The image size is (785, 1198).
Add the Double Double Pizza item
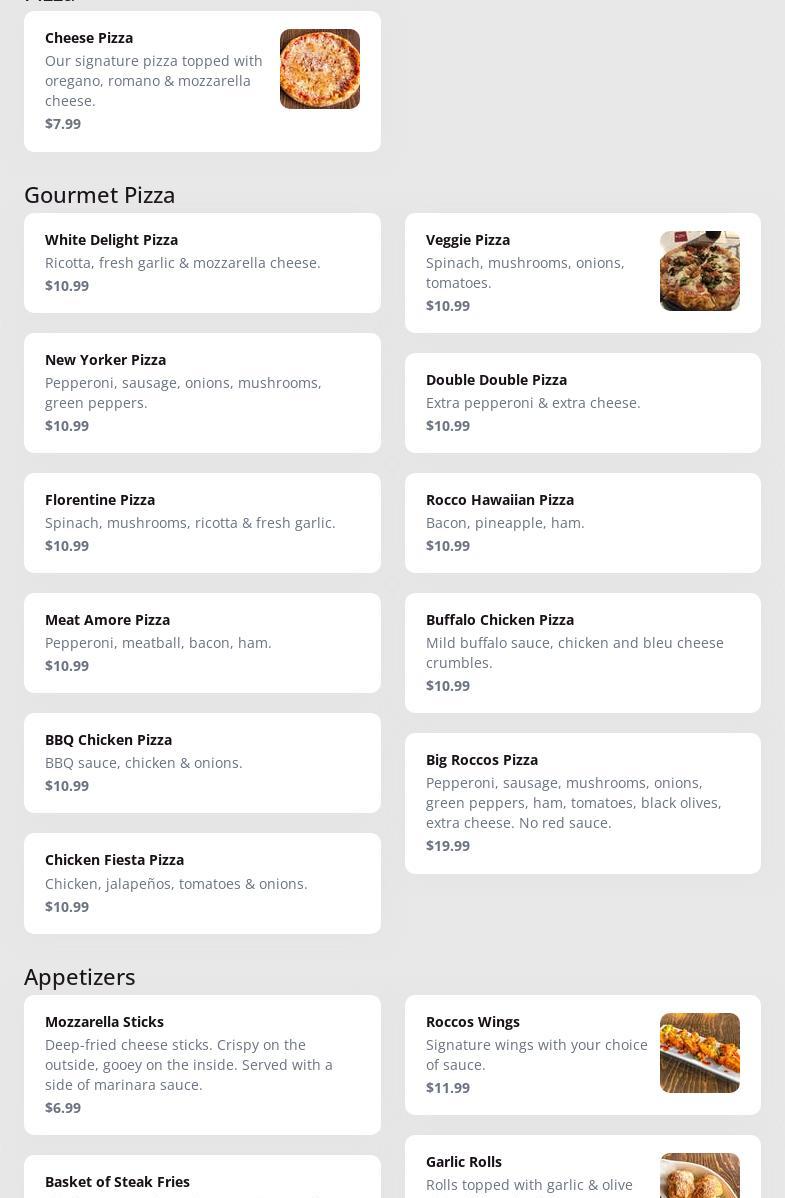(582, 403)
